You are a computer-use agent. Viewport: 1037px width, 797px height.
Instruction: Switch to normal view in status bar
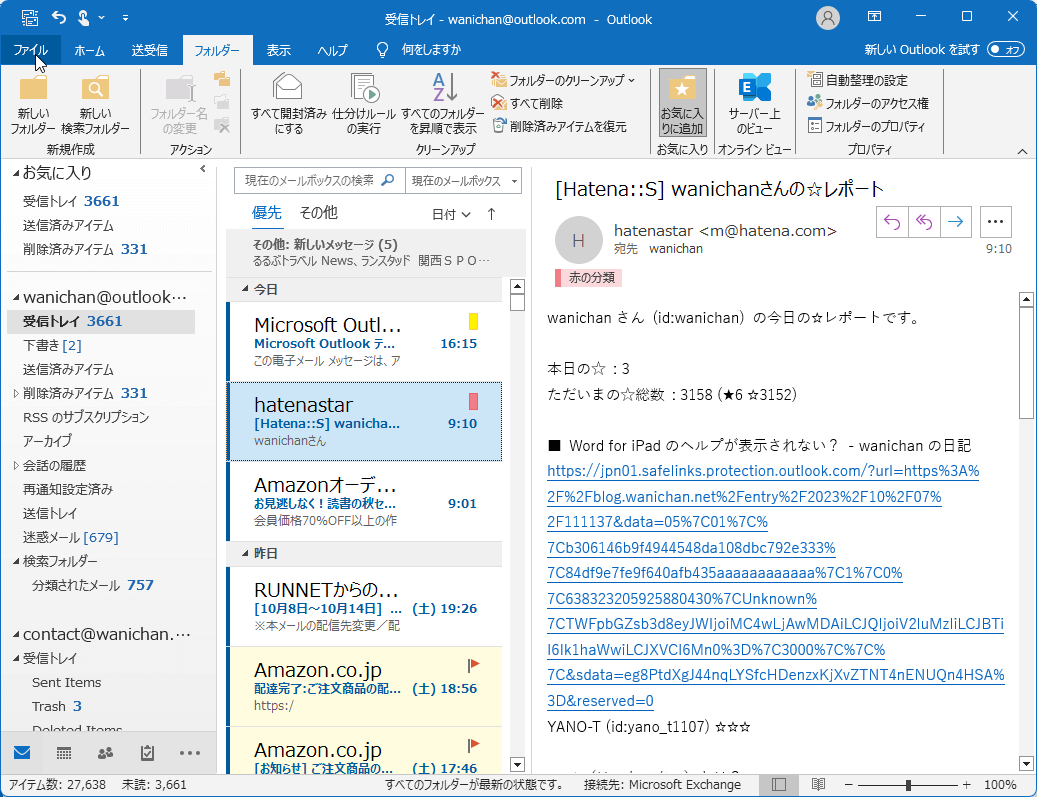click(x=779, y=784)
